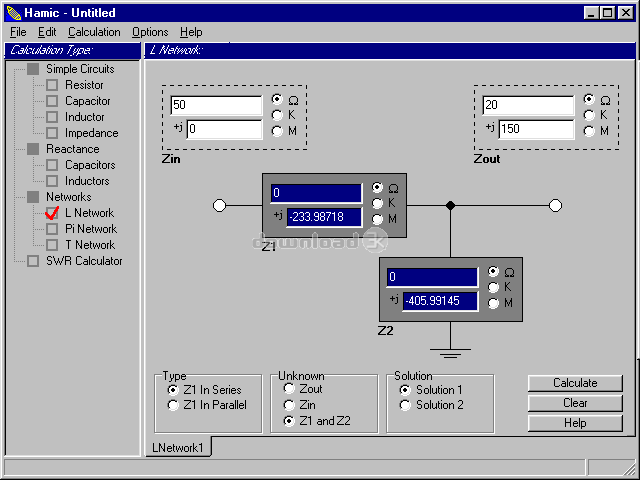Check the Pi Network box
The height and width of the screenshot is (480, 640).
click(x=52, y=229)
